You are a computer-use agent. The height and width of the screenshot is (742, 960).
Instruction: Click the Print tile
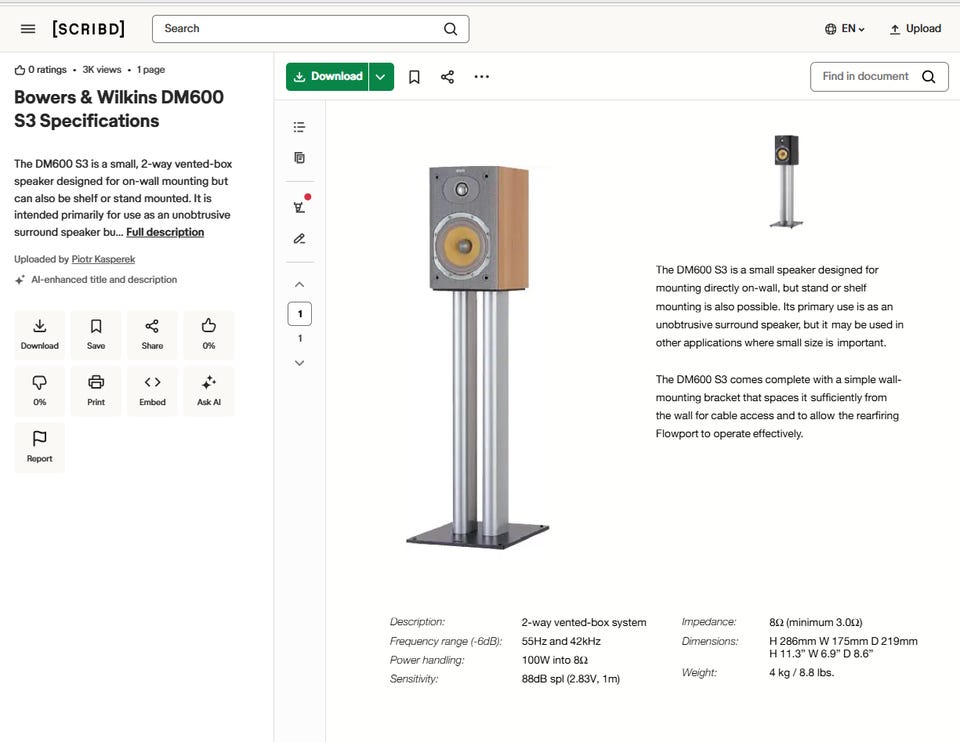point(96,391)
